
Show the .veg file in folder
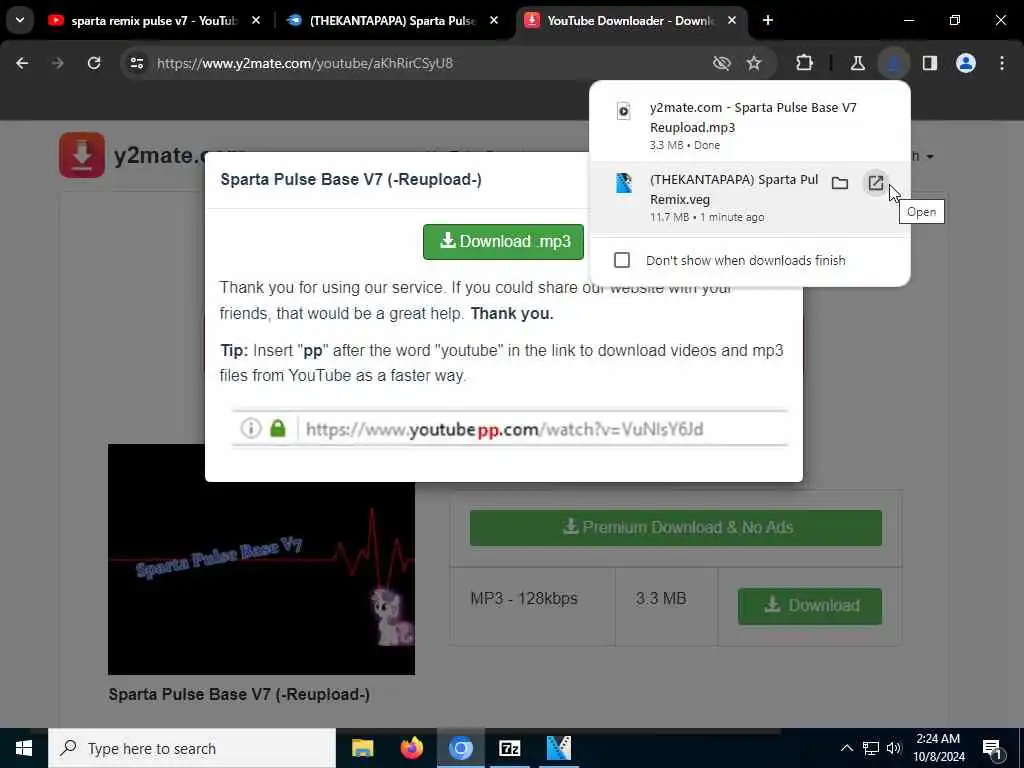point(840,184)
